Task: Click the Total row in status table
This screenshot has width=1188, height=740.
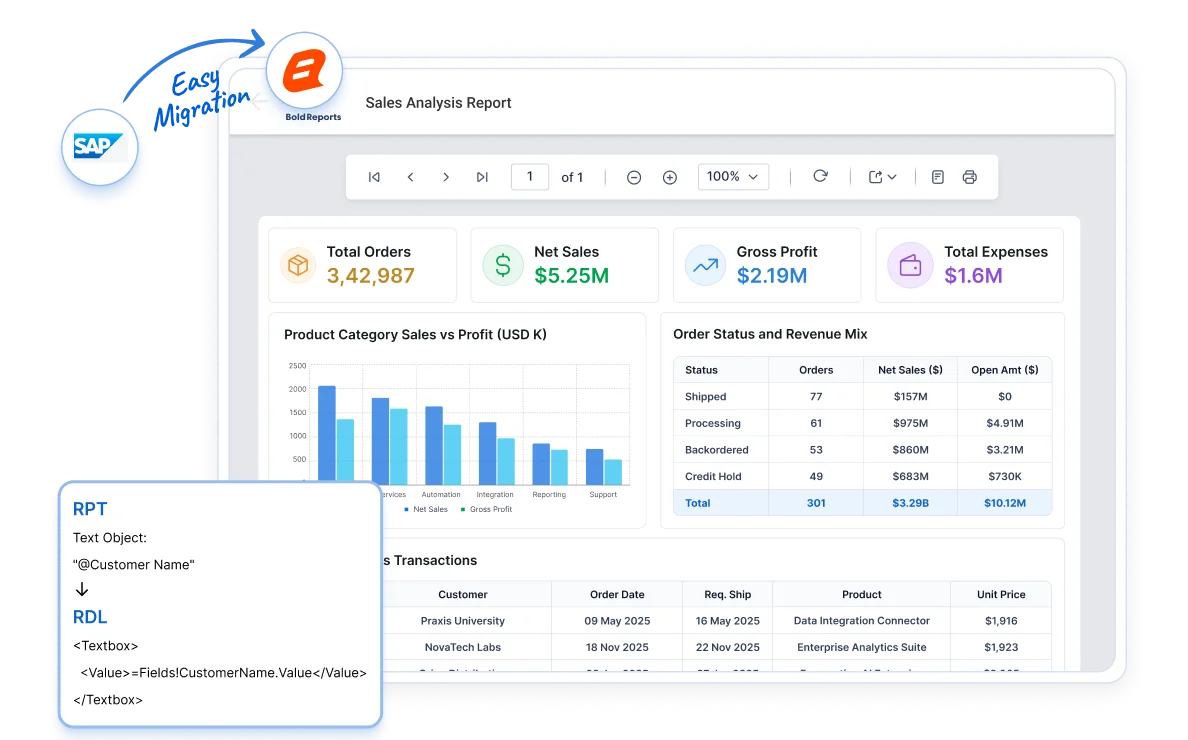Action: pos(862,503)
